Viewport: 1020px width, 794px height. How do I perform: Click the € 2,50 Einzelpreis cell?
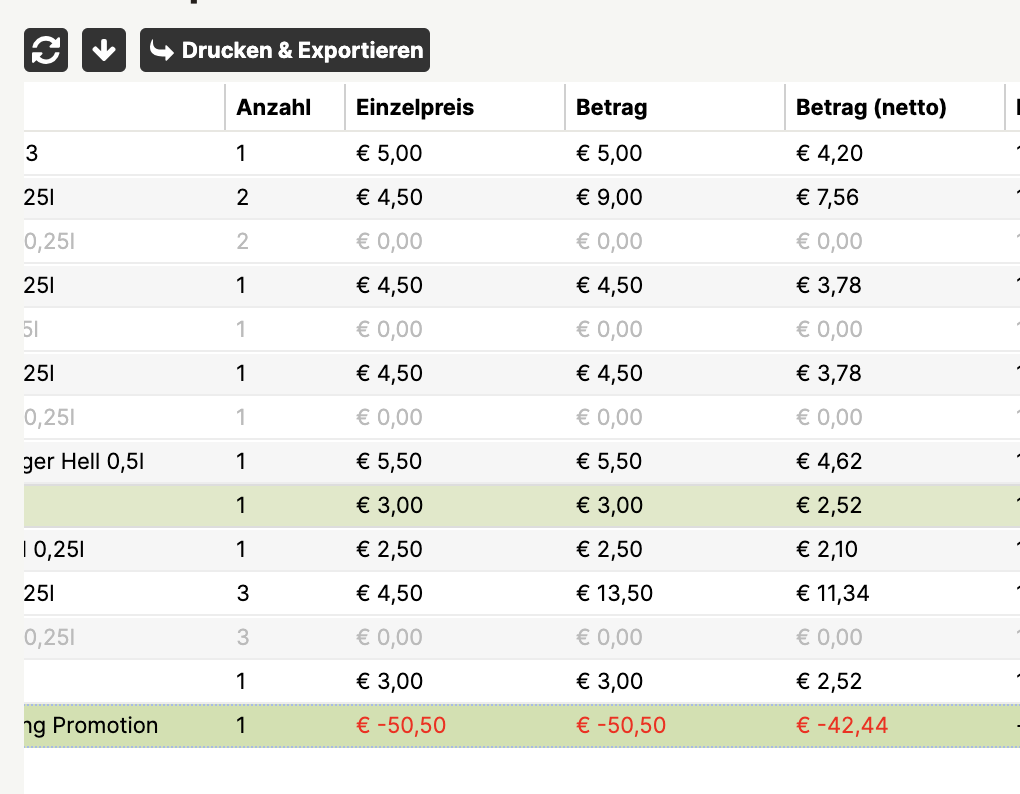point(389,549)
